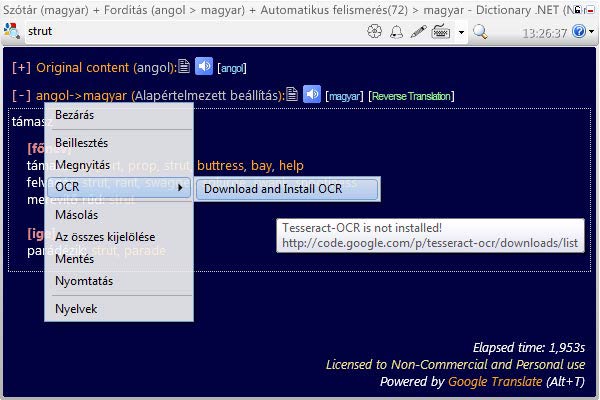Image resolution: width=600 pixels, height=400 pixels.
Task: Open the OCR submenu
Action: coord(119,187)
